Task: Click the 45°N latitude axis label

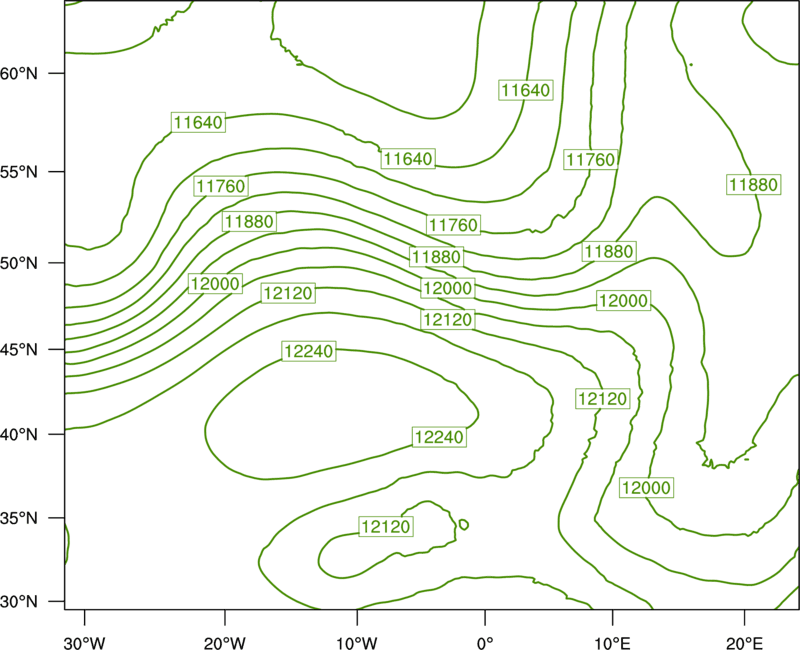Action: point(19,350)
